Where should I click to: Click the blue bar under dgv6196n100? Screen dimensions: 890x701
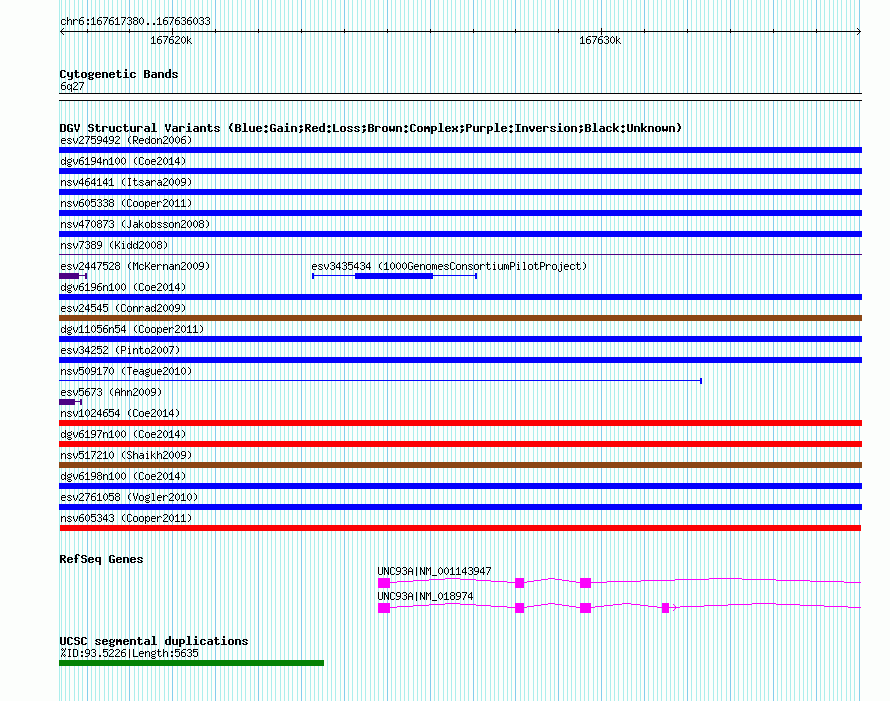(x=460, y=297)
